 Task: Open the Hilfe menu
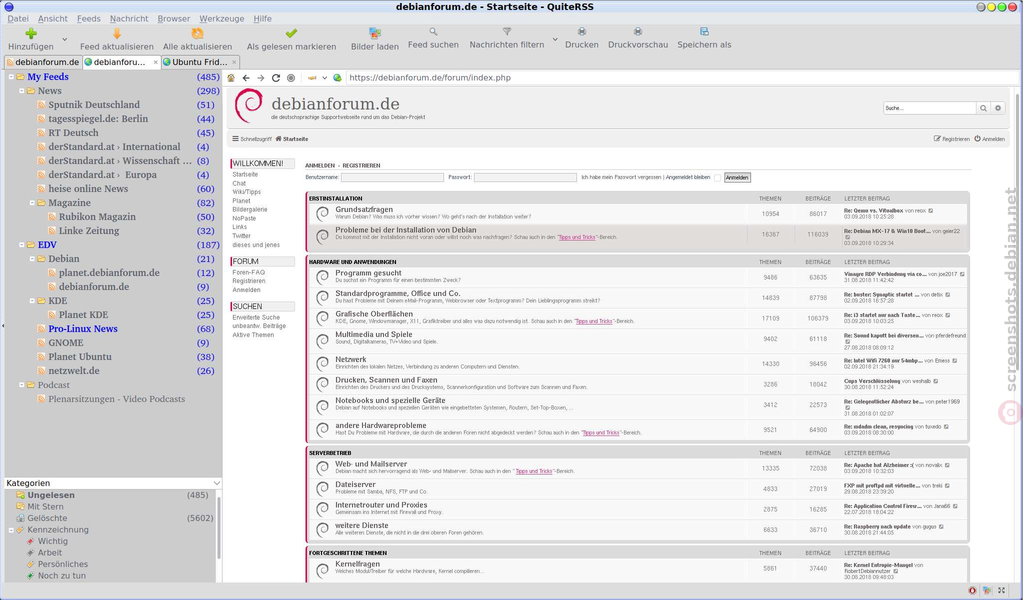click(x=262, y=18)
